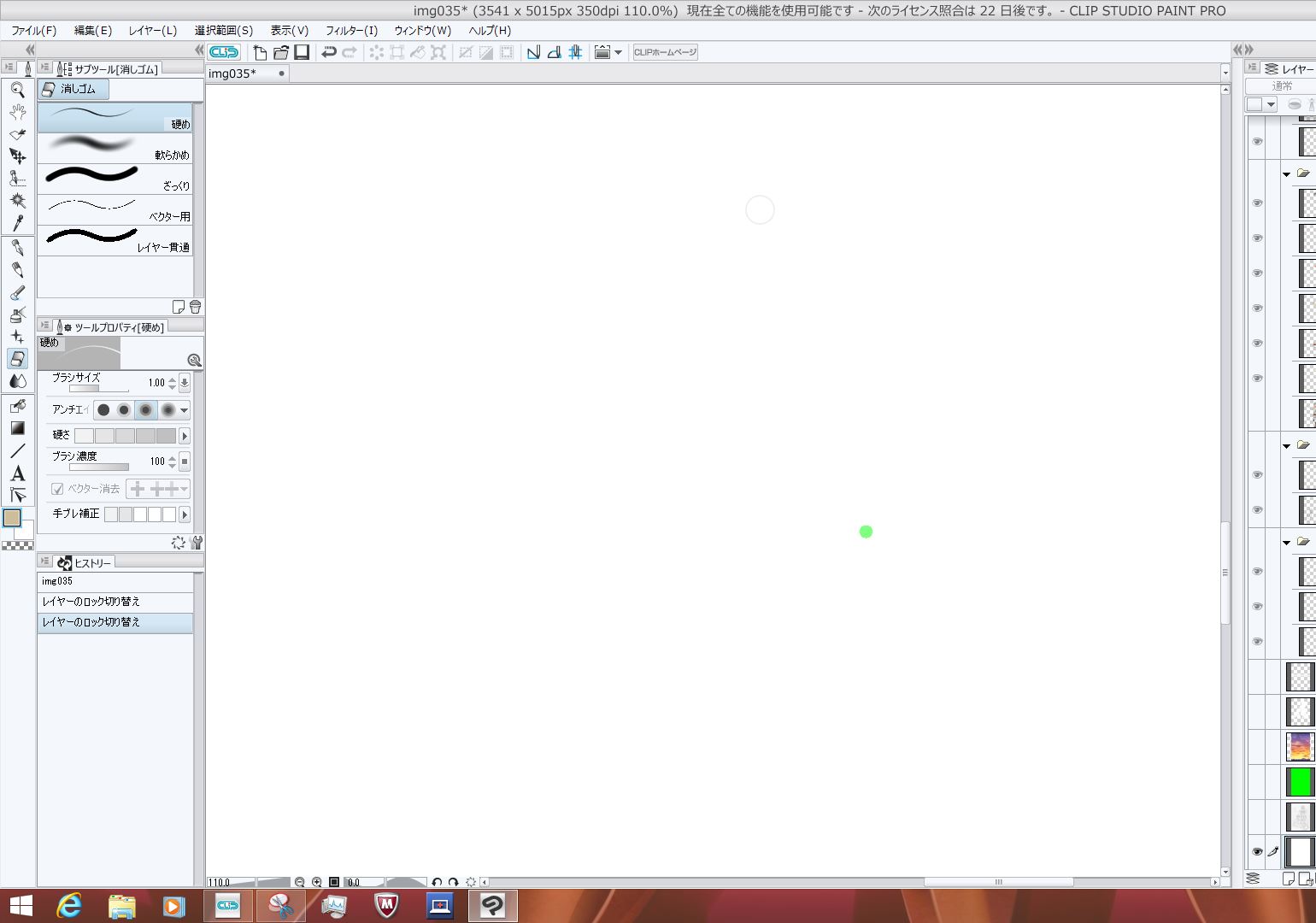Switch to the img035* canvas tab
The image size is (1316, 923).
click(x=232, y=73)
